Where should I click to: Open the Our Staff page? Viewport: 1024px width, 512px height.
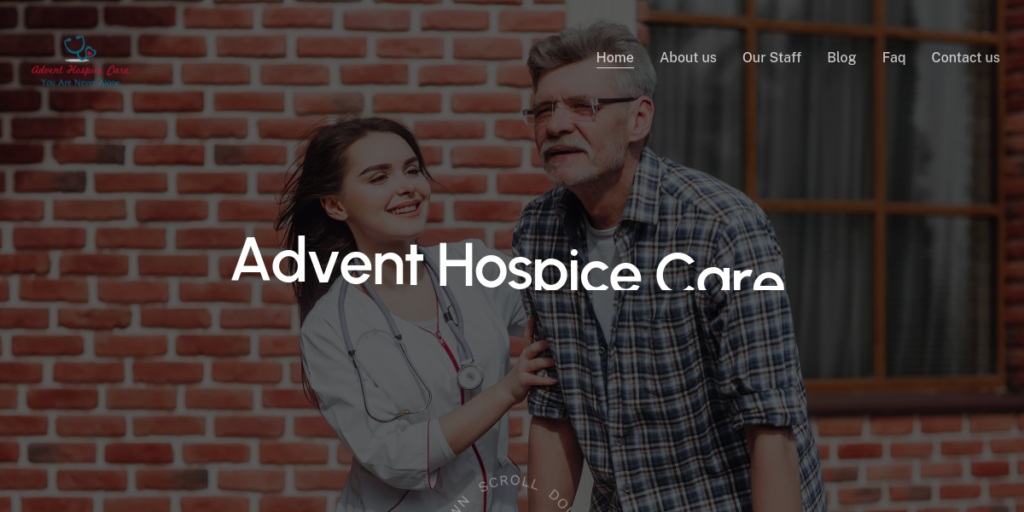click(771, 57)
